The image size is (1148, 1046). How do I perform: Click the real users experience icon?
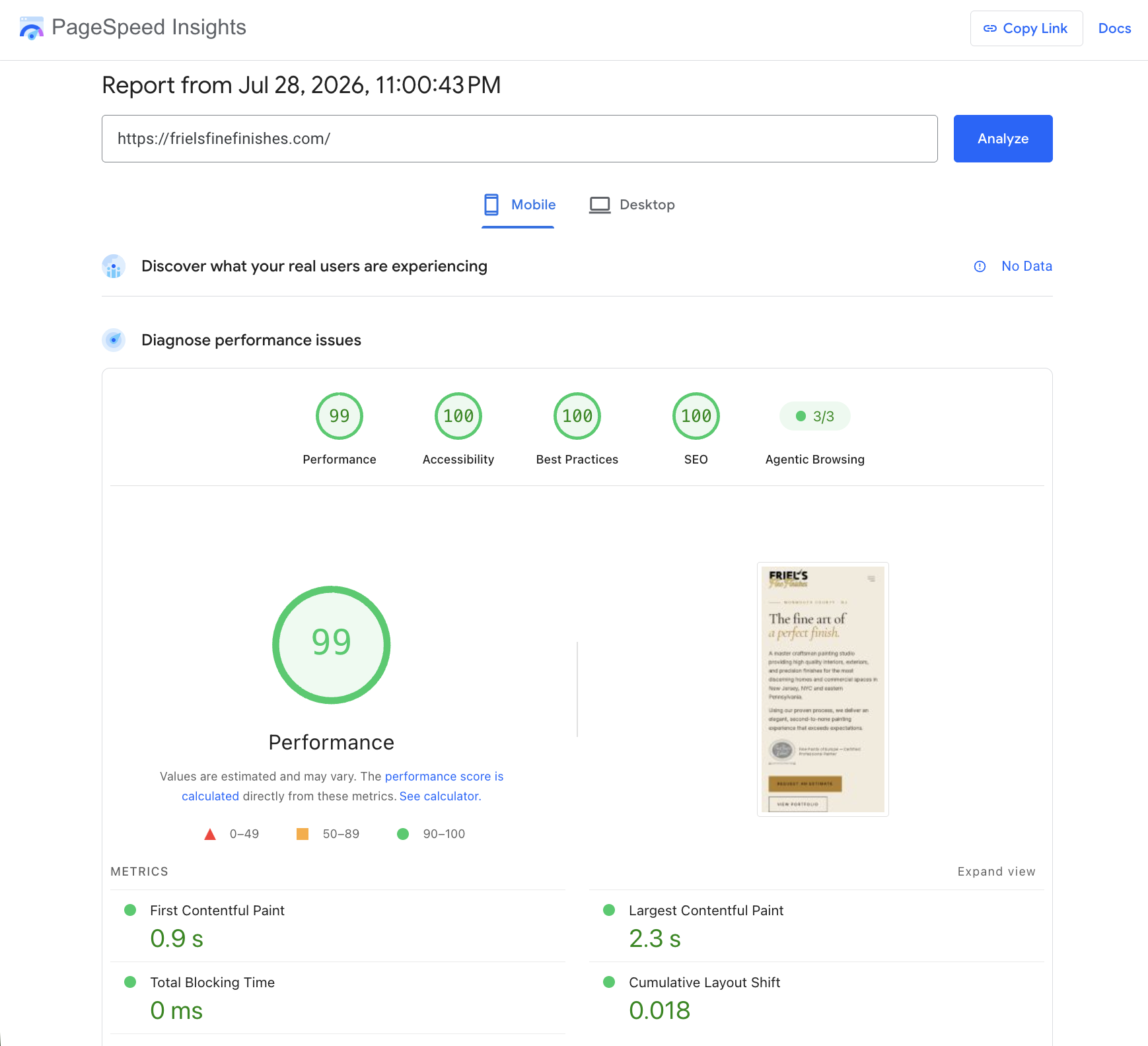tap(114, 266)
